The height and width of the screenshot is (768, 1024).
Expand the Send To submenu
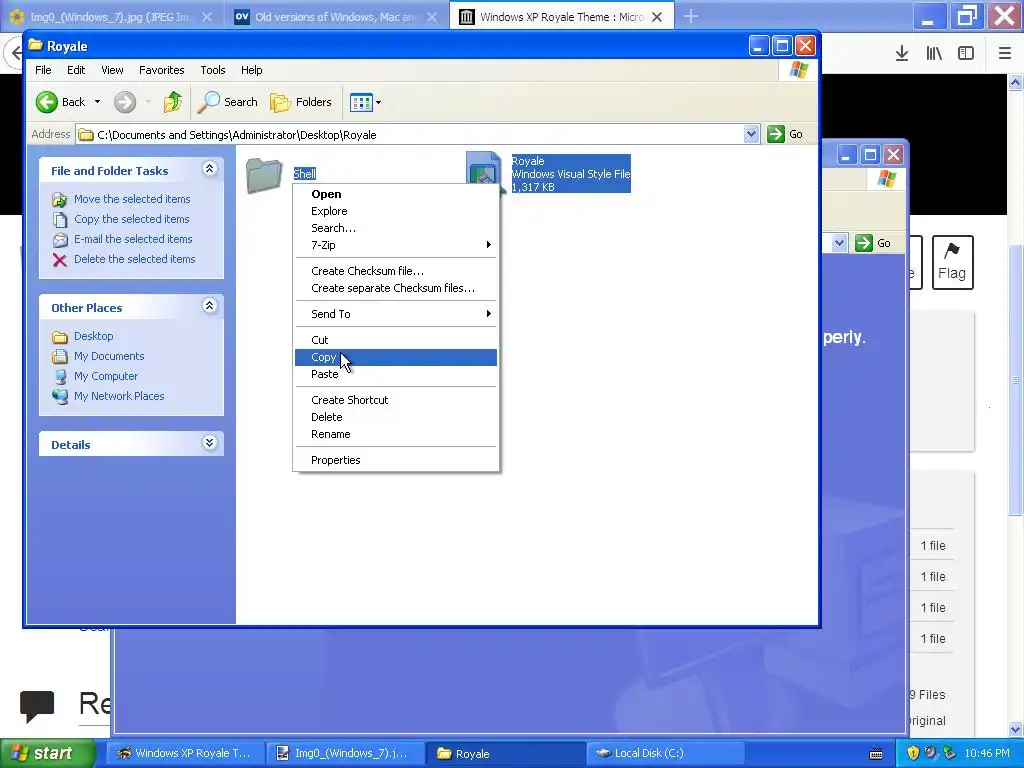click(x=396, y=314)
